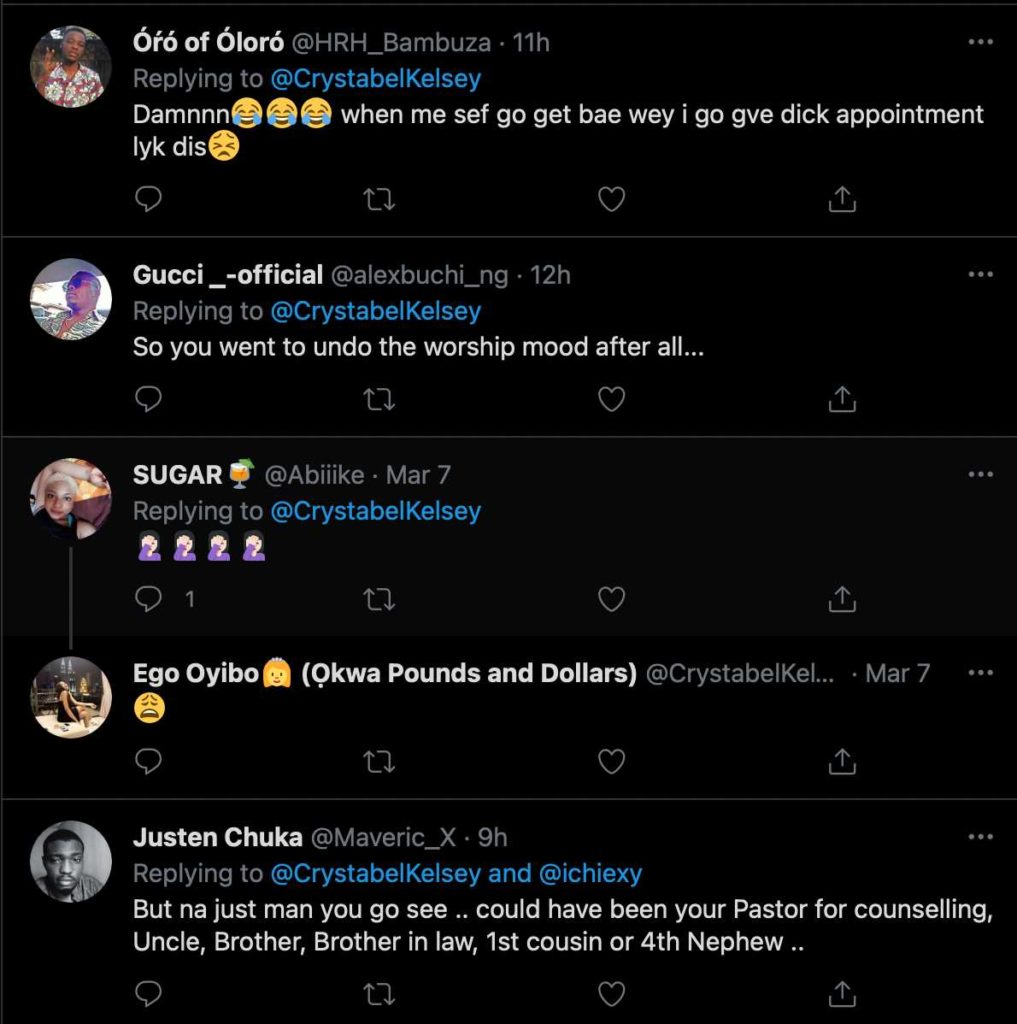Screen dimensions: 1017x1024
Task: Reply to Óró of Óloró's tweet
Action: tap(147, 198)
